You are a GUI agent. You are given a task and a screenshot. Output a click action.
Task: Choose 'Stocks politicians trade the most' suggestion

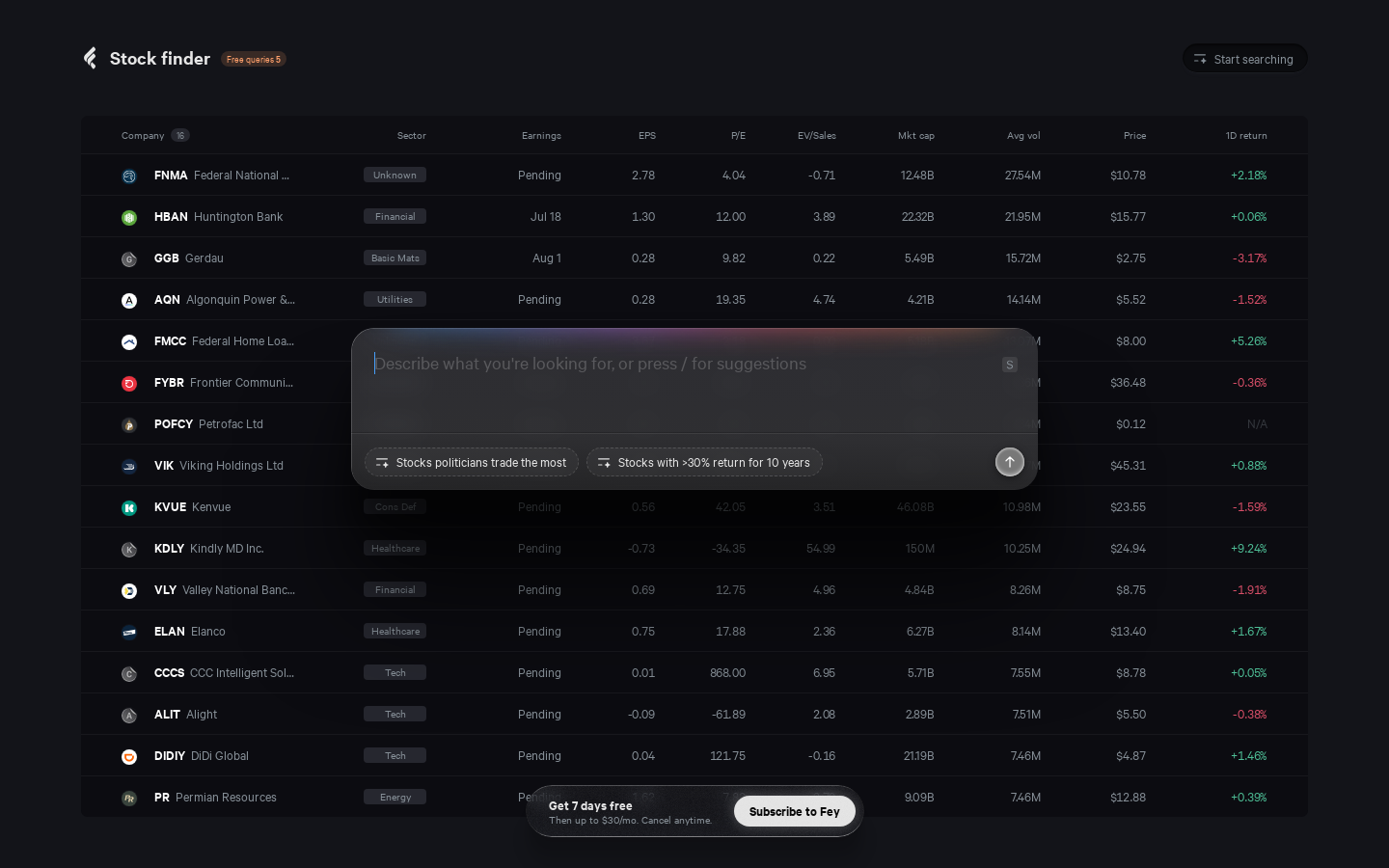pos(472,462)
